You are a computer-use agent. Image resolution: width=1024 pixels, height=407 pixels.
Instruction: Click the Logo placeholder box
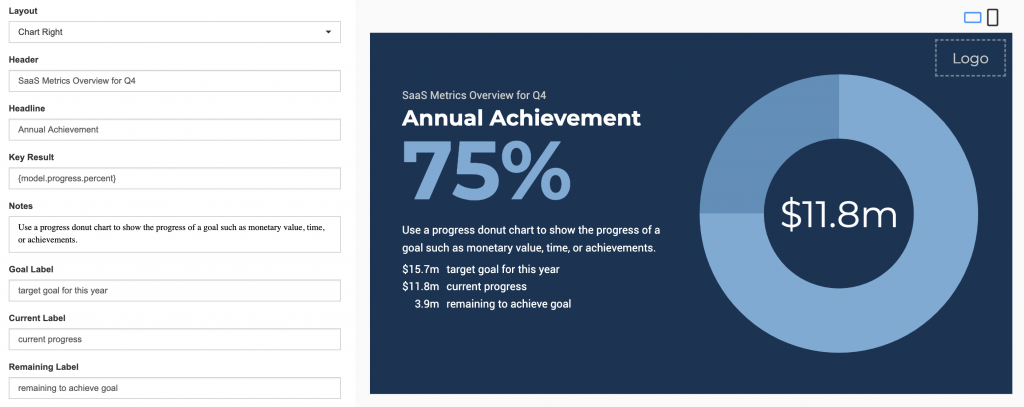(x=970, y=58)
